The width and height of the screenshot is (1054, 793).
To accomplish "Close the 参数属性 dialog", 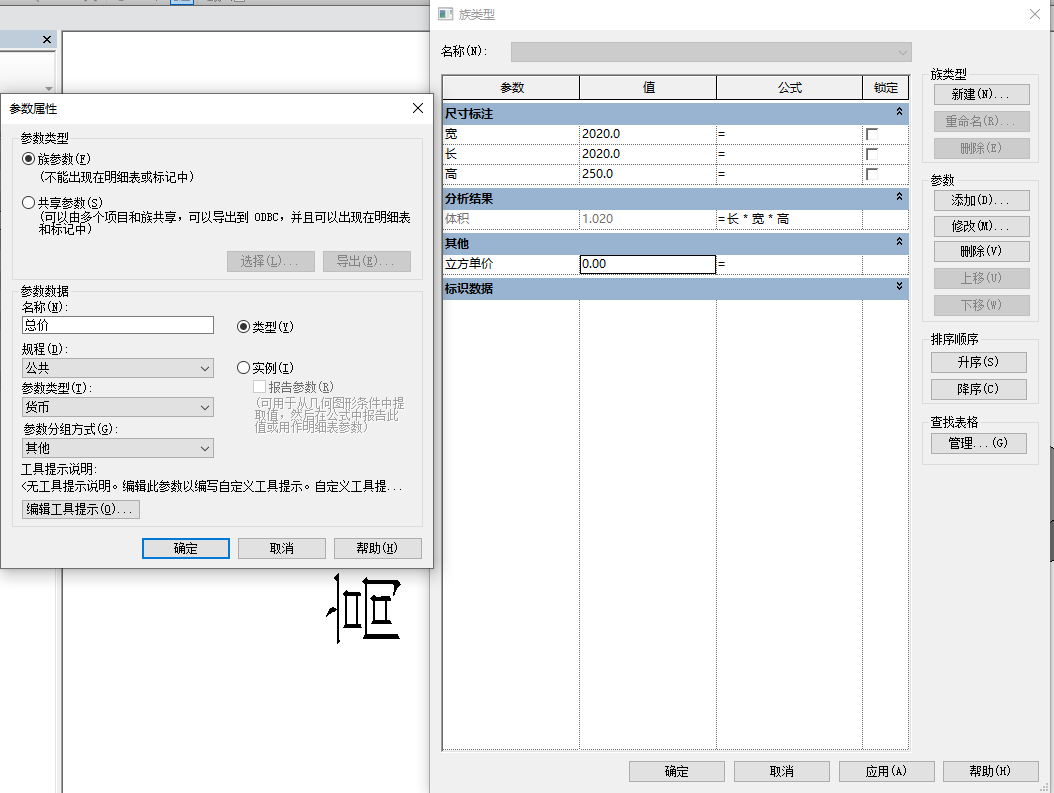I will 417,108.
